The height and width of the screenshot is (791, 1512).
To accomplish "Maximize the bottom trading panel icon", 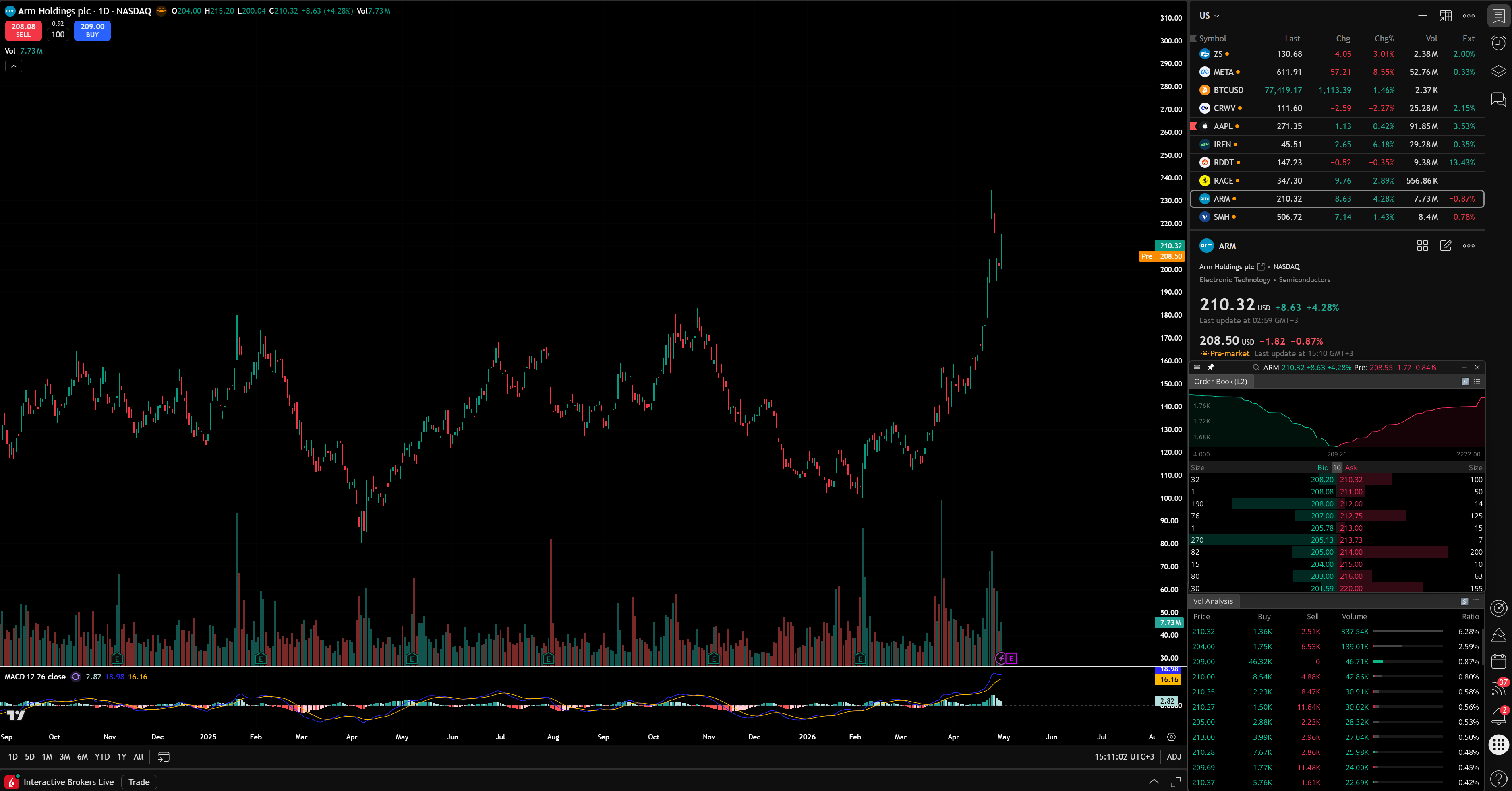I will click(1175, 782).
